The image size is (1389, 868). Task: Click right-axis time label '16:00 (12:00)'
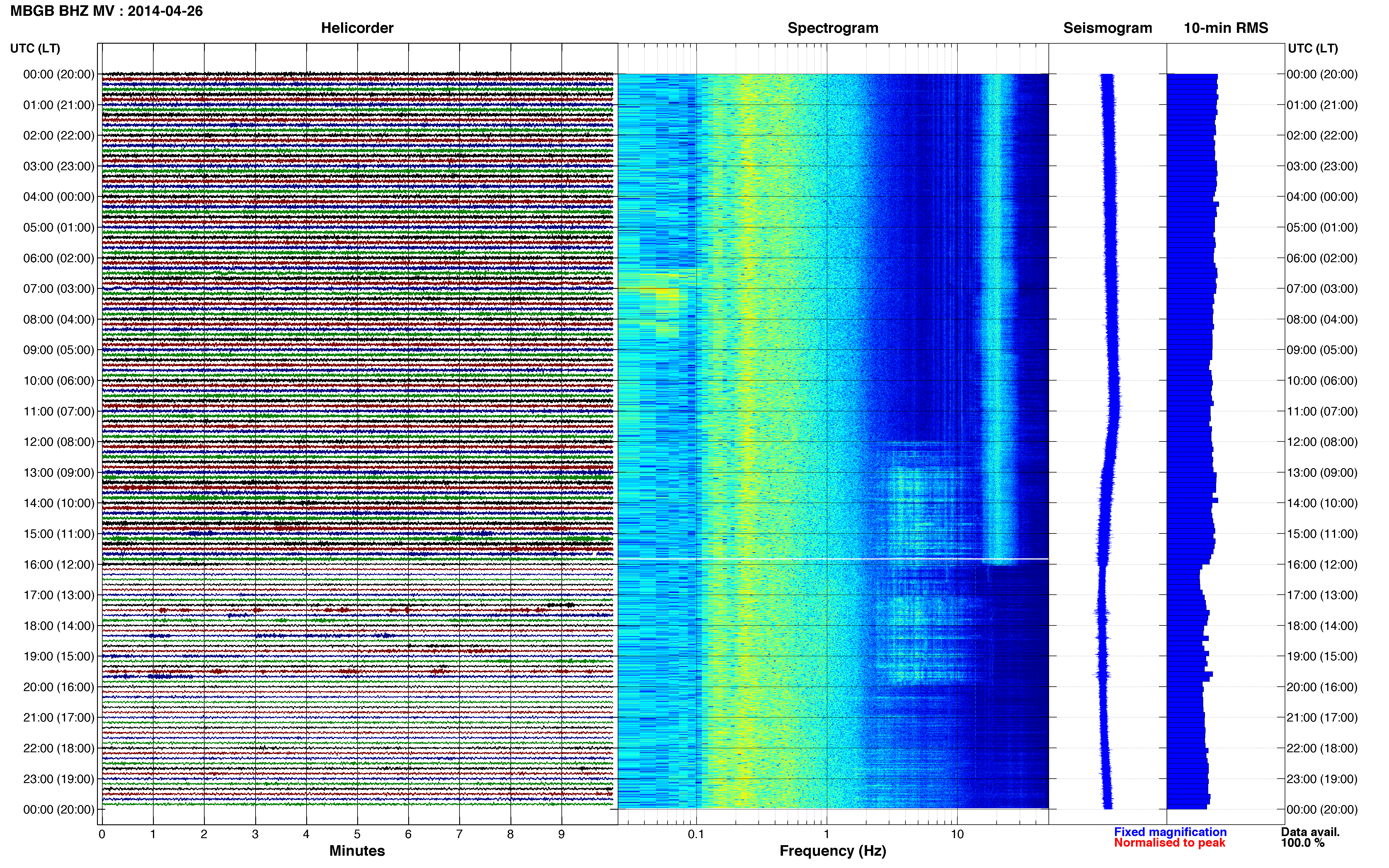coord(1322,564)
